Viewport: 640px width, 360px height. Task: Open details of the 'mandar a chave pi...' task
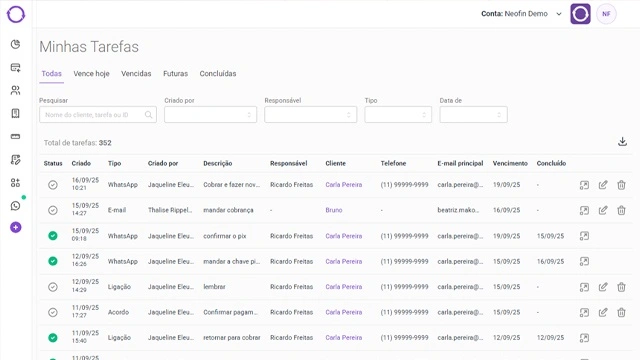(584, 261)
